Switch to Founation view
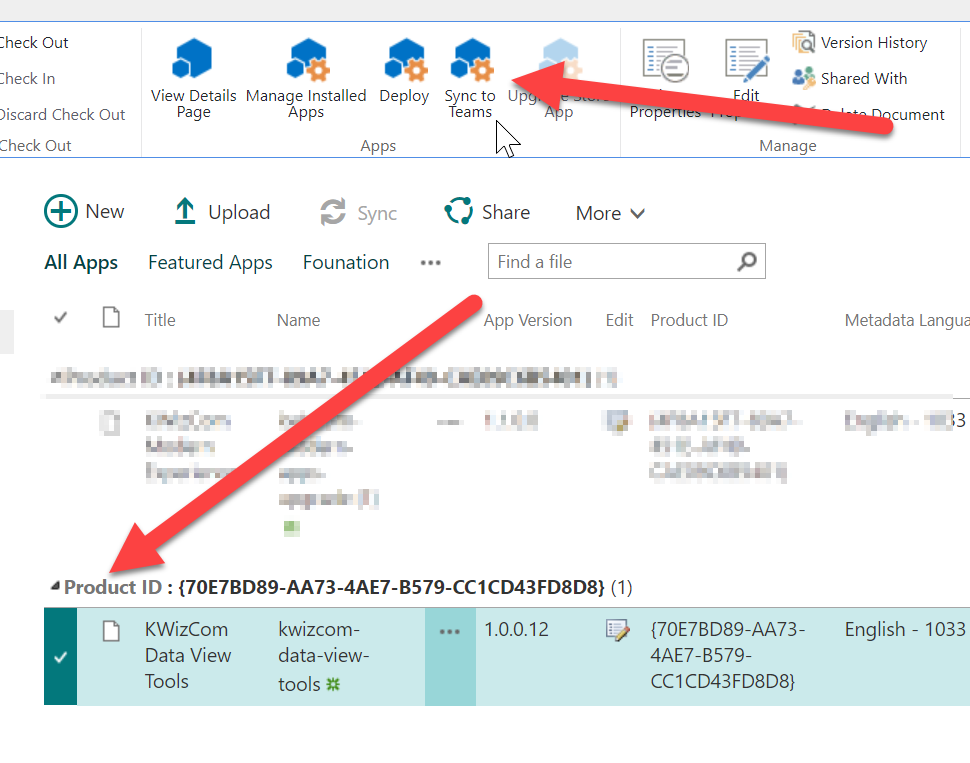Image resolution: width=970 pixels, height=763 pixels. pyautogui.click(x=346, y=262)
